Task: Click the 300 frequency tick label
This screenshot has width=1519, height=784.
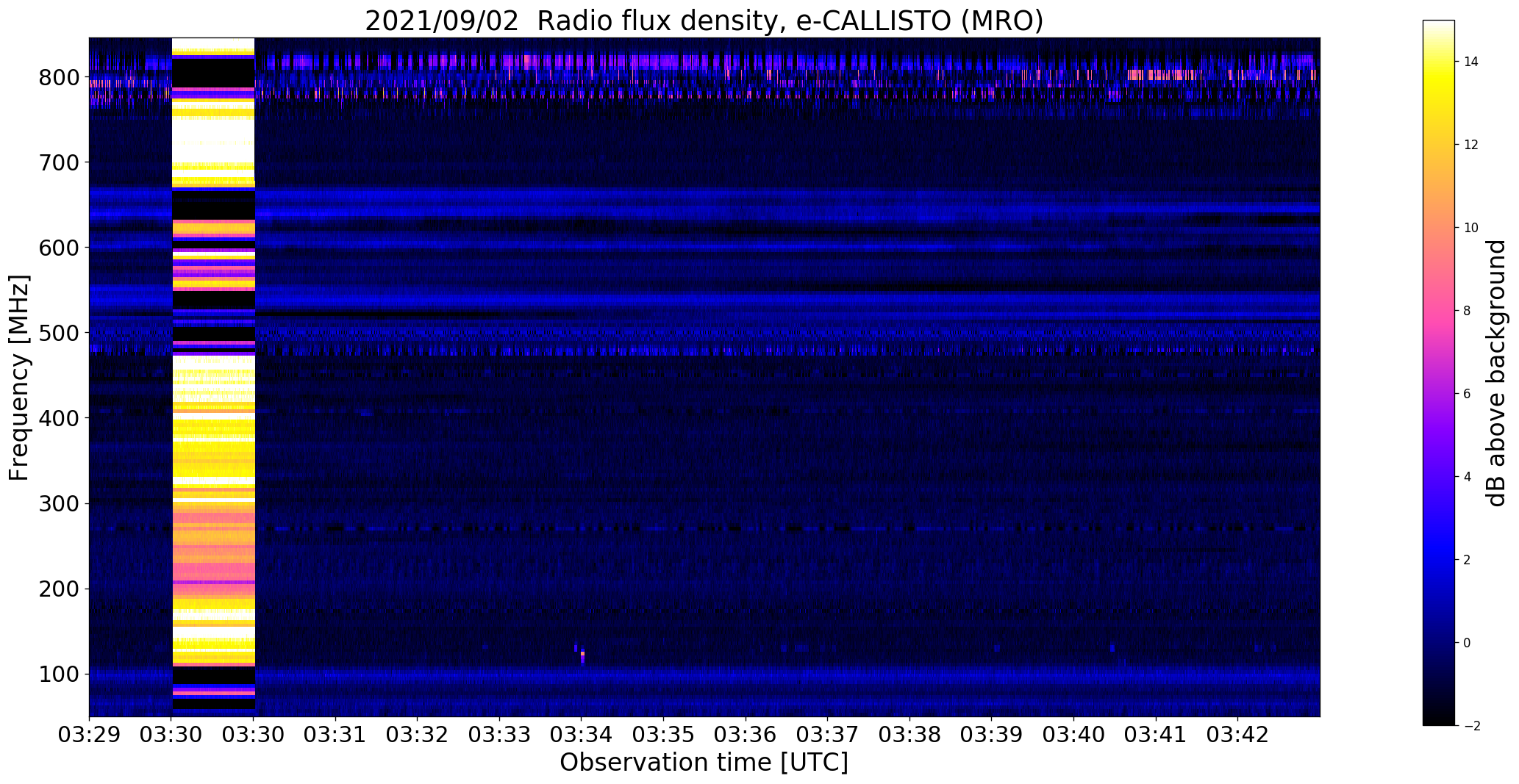Action: (59, 503)
